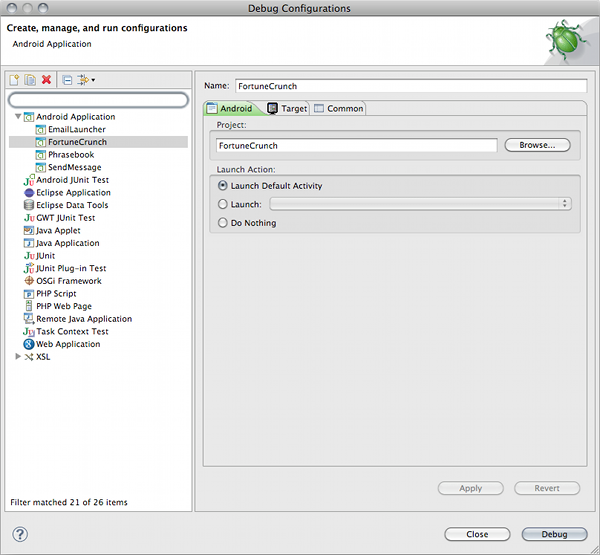This screenshot has width=600, height=555.
Task: Click the Java Application icon
Action: coord(29,243)
